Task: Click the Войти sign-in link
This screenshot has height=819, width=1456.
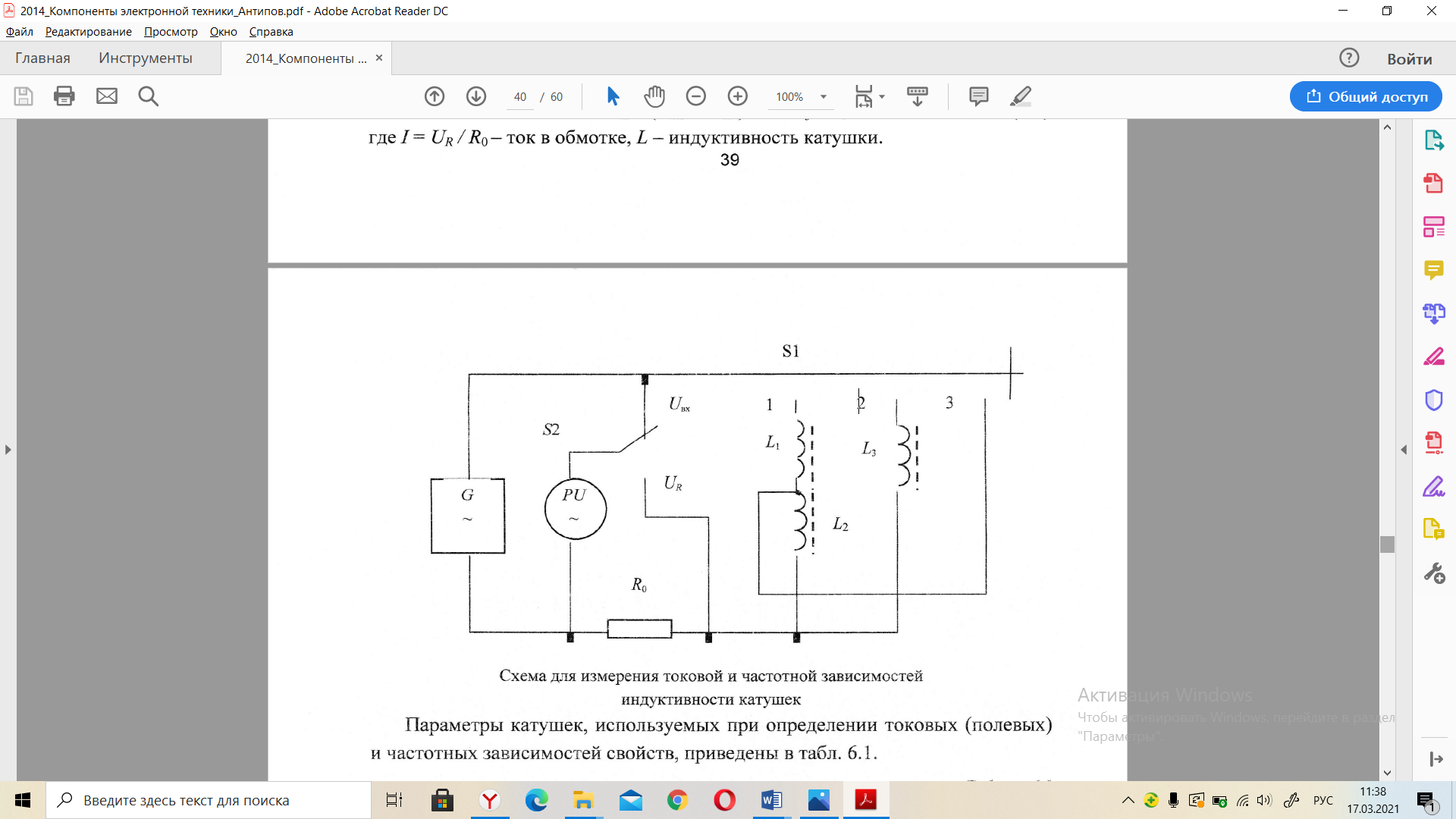Action: (x=1409, y=59)
